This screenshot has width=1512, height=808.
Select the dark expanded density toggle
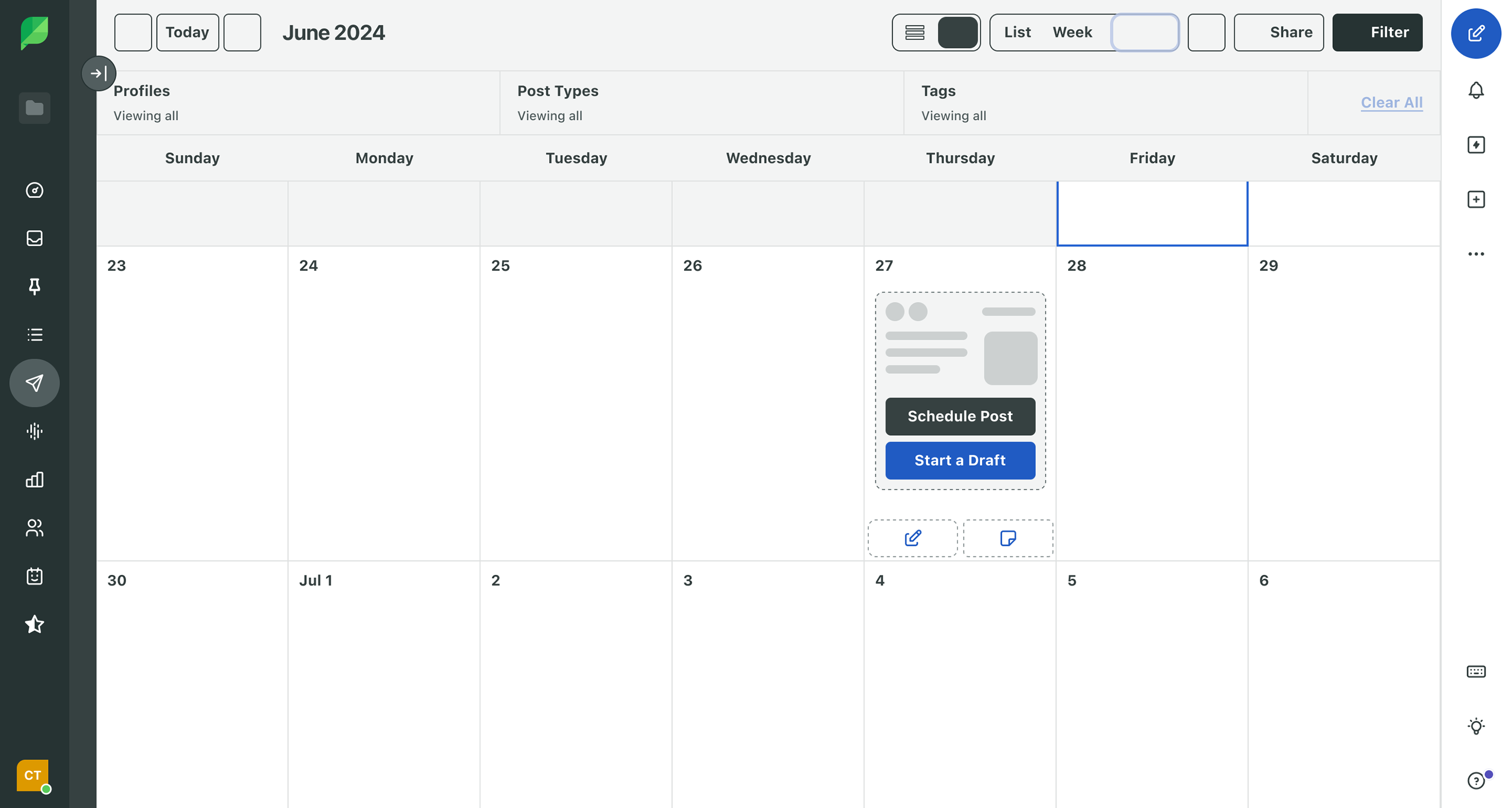(957, 32)
